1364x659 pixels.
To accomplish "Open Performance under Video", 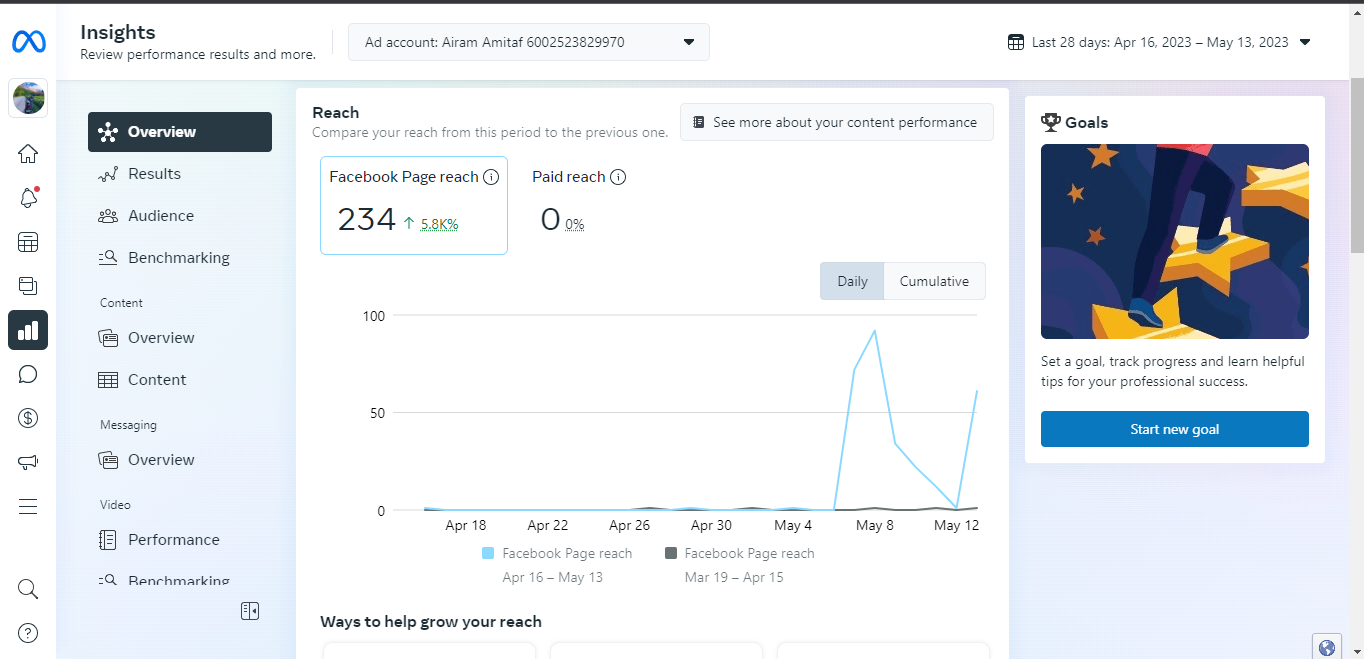I will tap(180, 540).
